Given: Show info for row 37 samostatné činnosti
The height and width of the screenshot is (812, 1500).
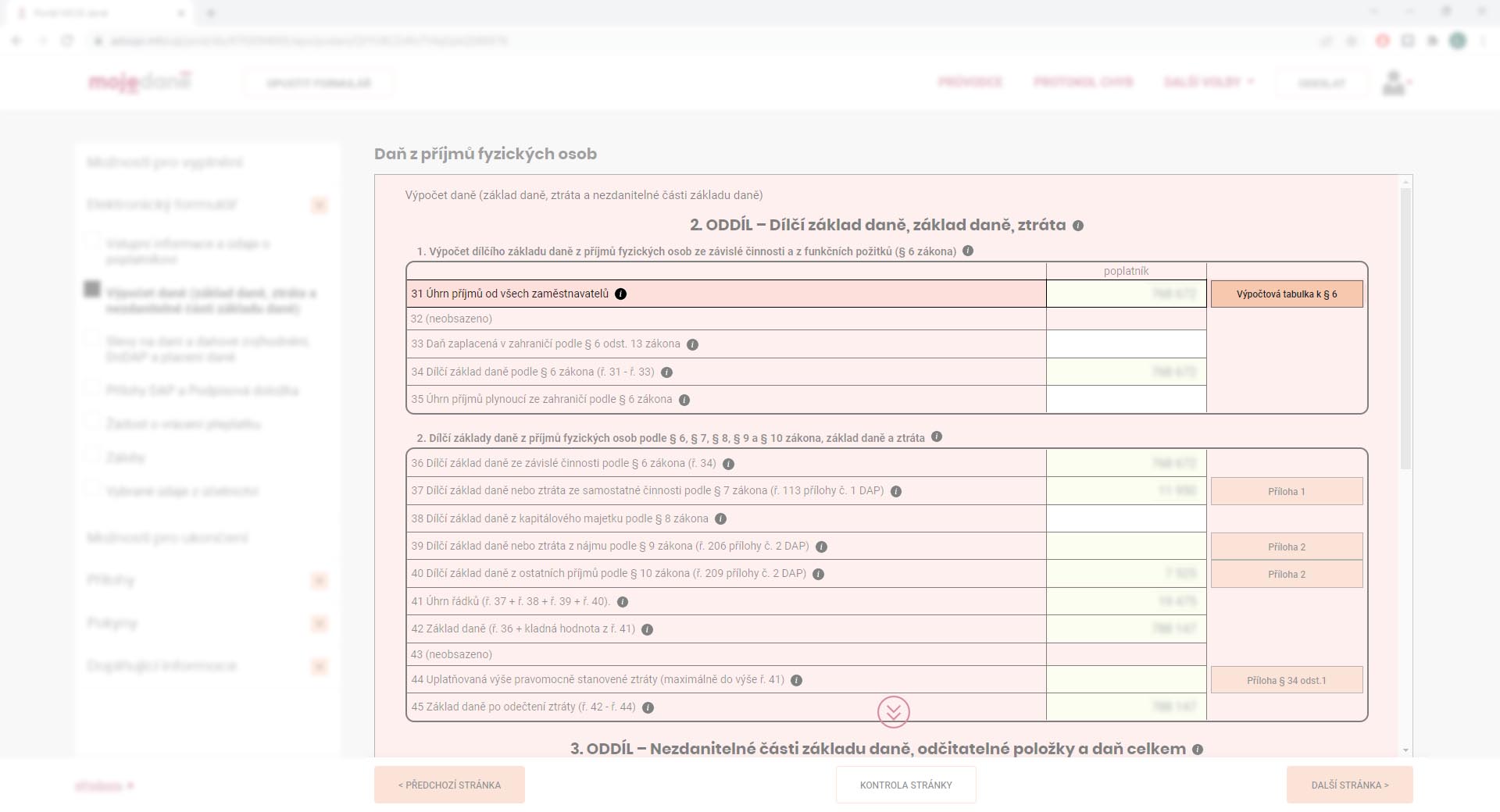Looking at the screenshot, I should [896, 492].
